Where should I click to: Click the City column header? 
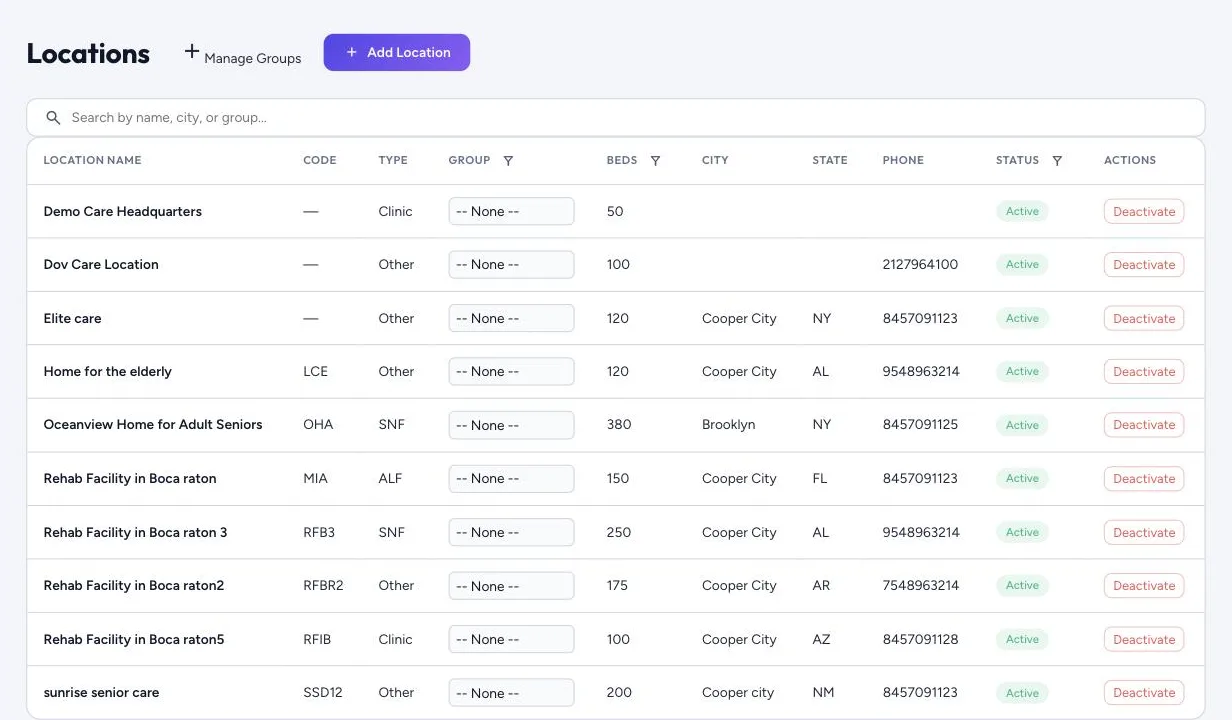[715, 160]
